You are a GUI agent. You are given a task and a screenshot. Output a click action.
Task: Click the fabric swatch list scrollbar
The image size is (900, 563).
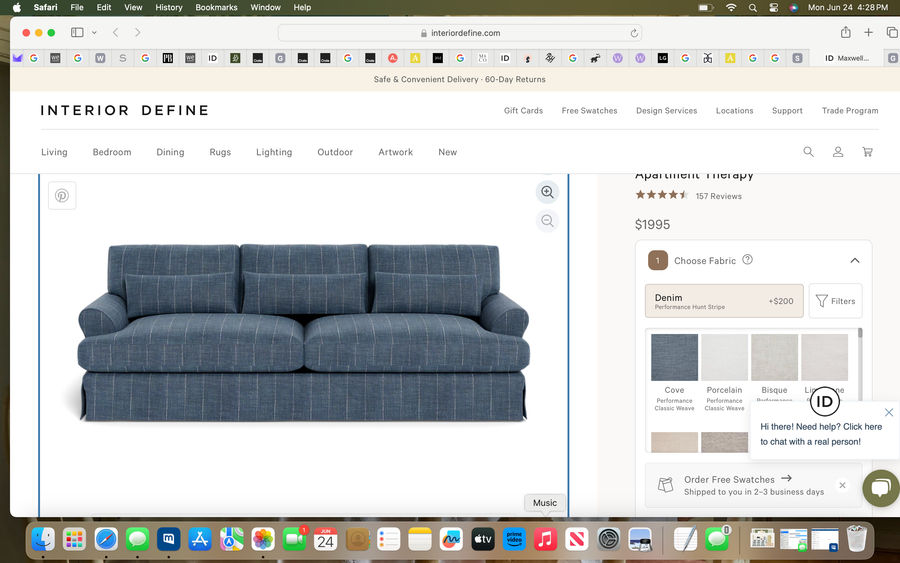click(x=860, y=333)
